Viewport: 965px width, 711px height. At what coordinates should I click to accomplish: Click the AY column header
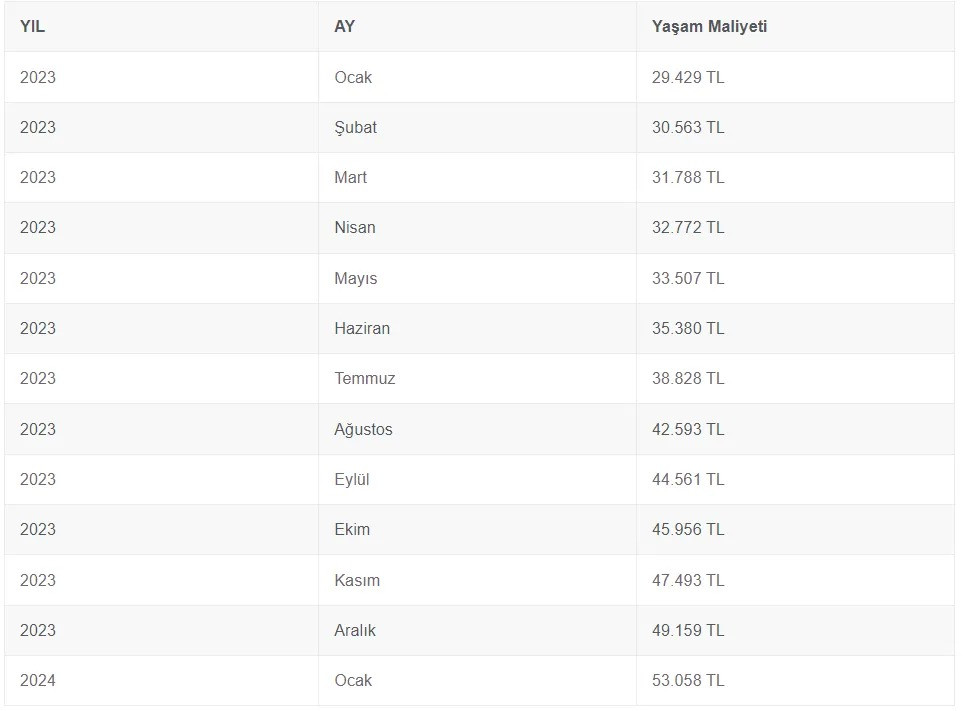pos(345,26)
